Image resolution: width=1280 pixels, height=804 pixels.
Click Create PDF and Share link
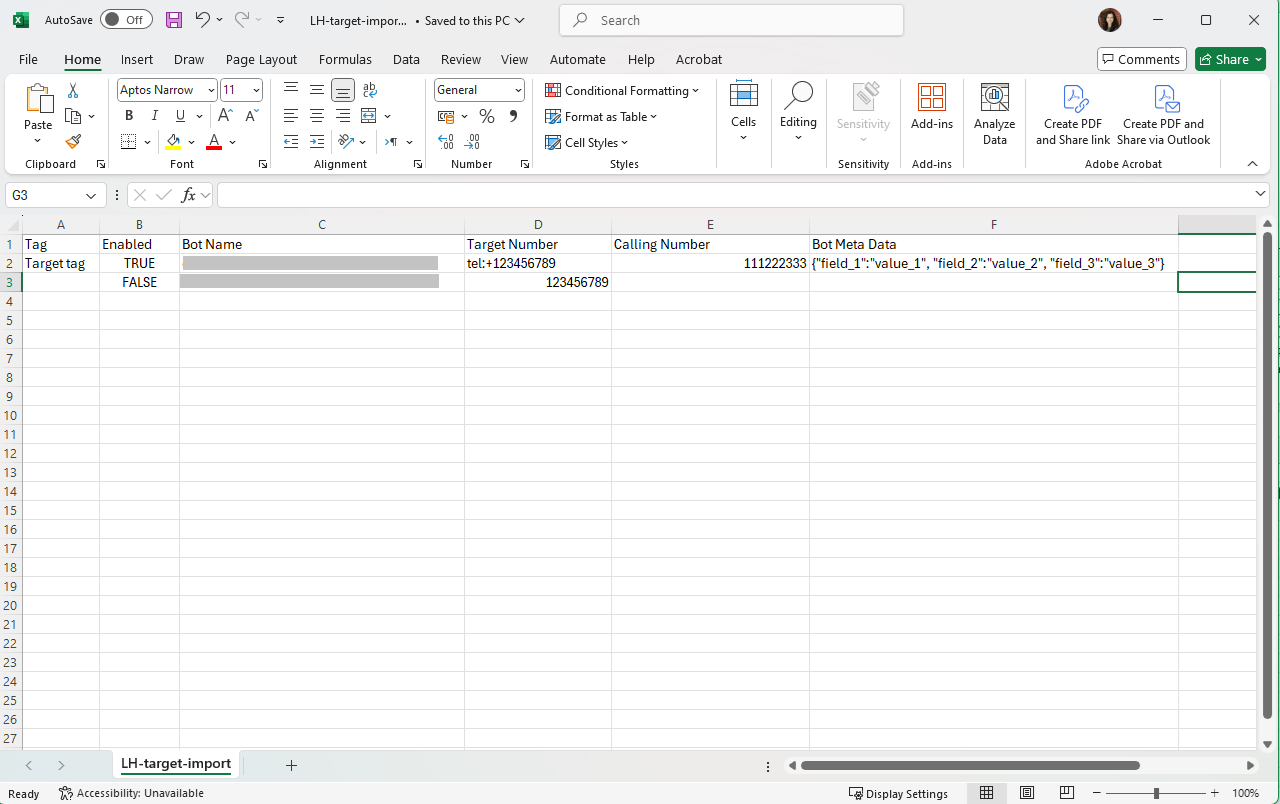pos(1073,114)
